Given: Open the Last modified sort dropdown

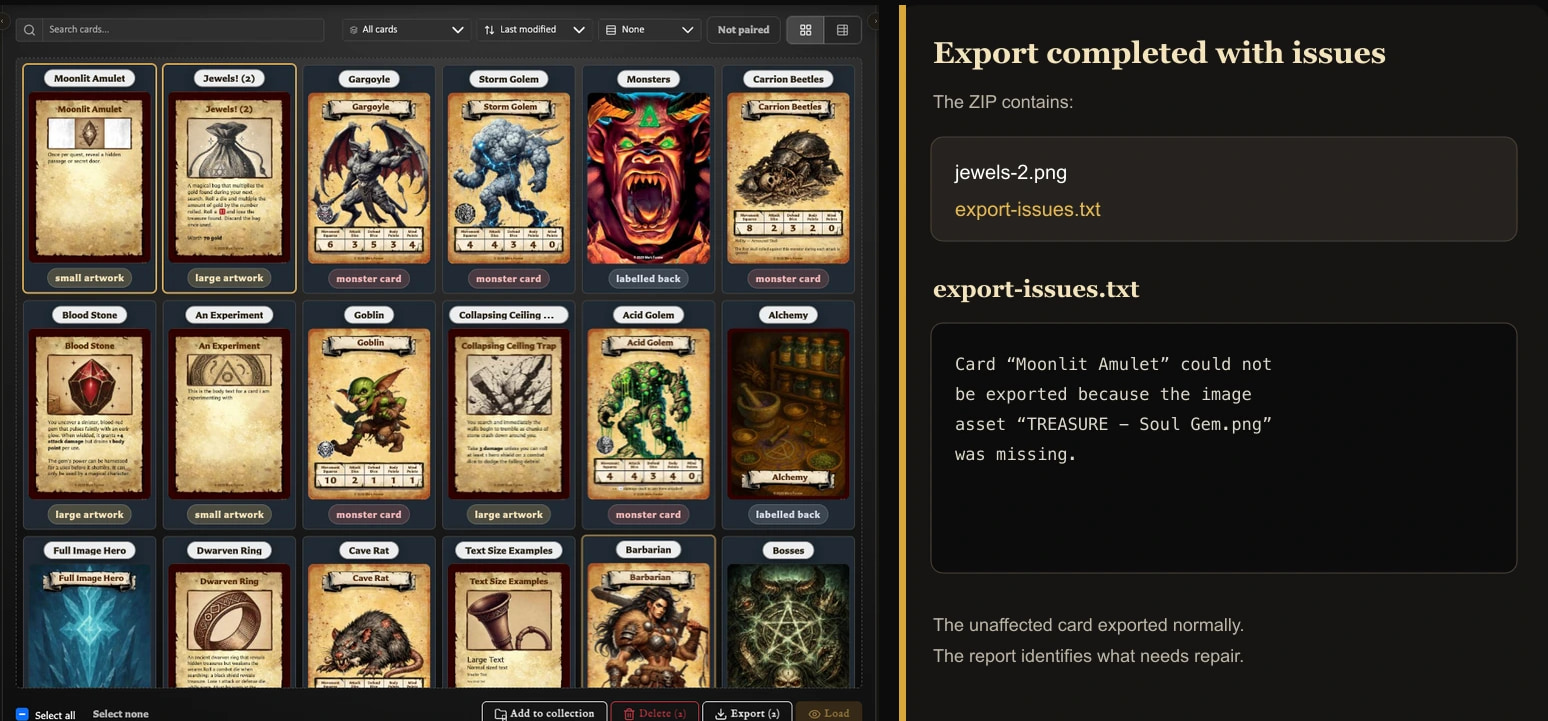Looking at the screenshot, I should [x=535, y=30].
